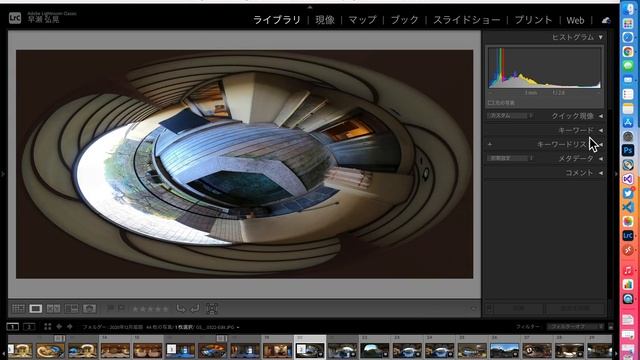Open Music app from the Dock
Screen dimensions: 640x360
(x=628, y=270)
